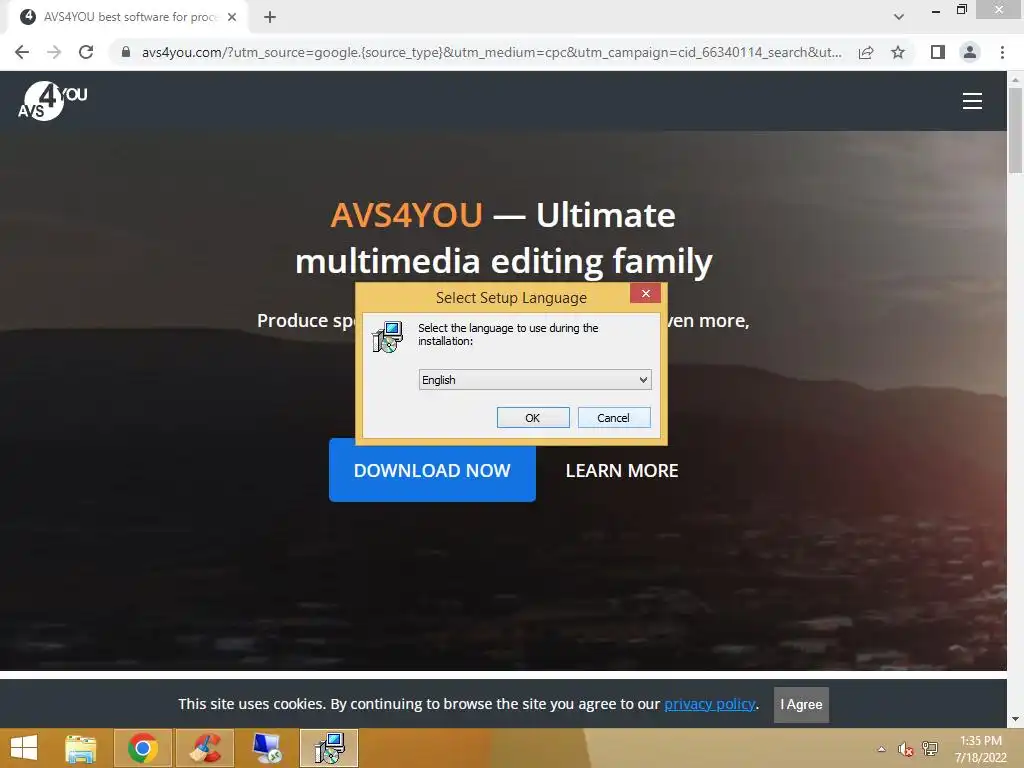Open Chrome's three-dot menu
Screen dimensions: 1024x768
[x=1002, y=52]
